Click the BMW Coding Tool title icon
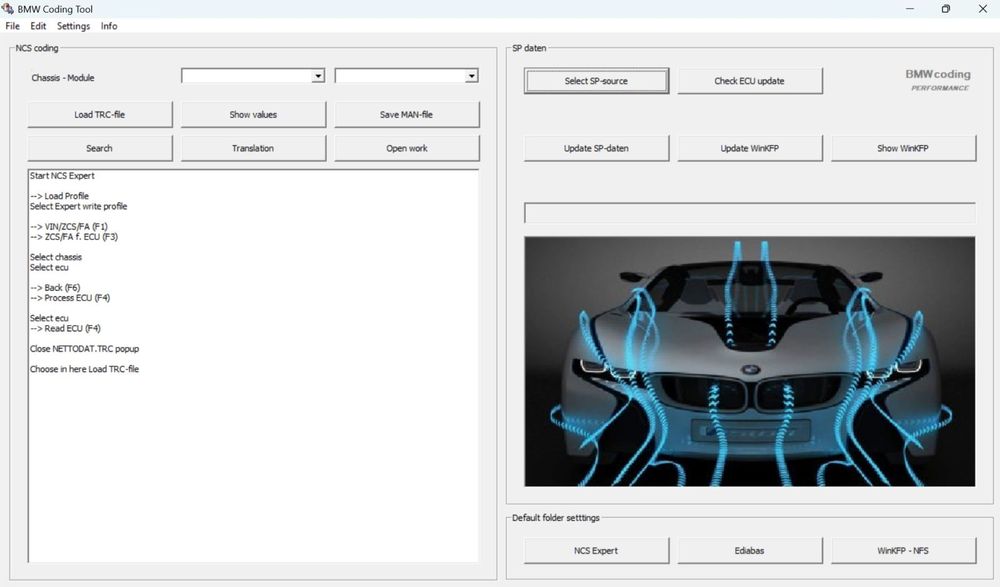Screen dimensions: 1000x587 click(8, 9)
